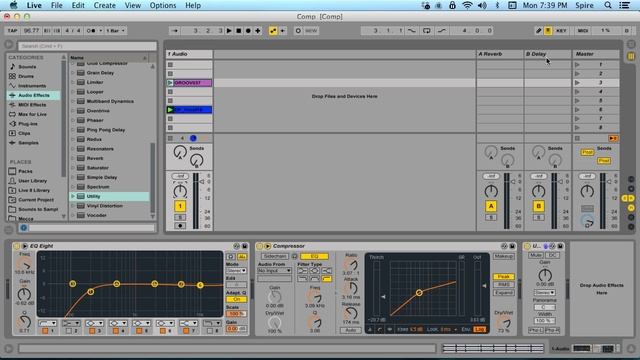Viewport: 640px width, 360px height.
Task: Expand the Grain Delay entry
Action: [73, 73]
